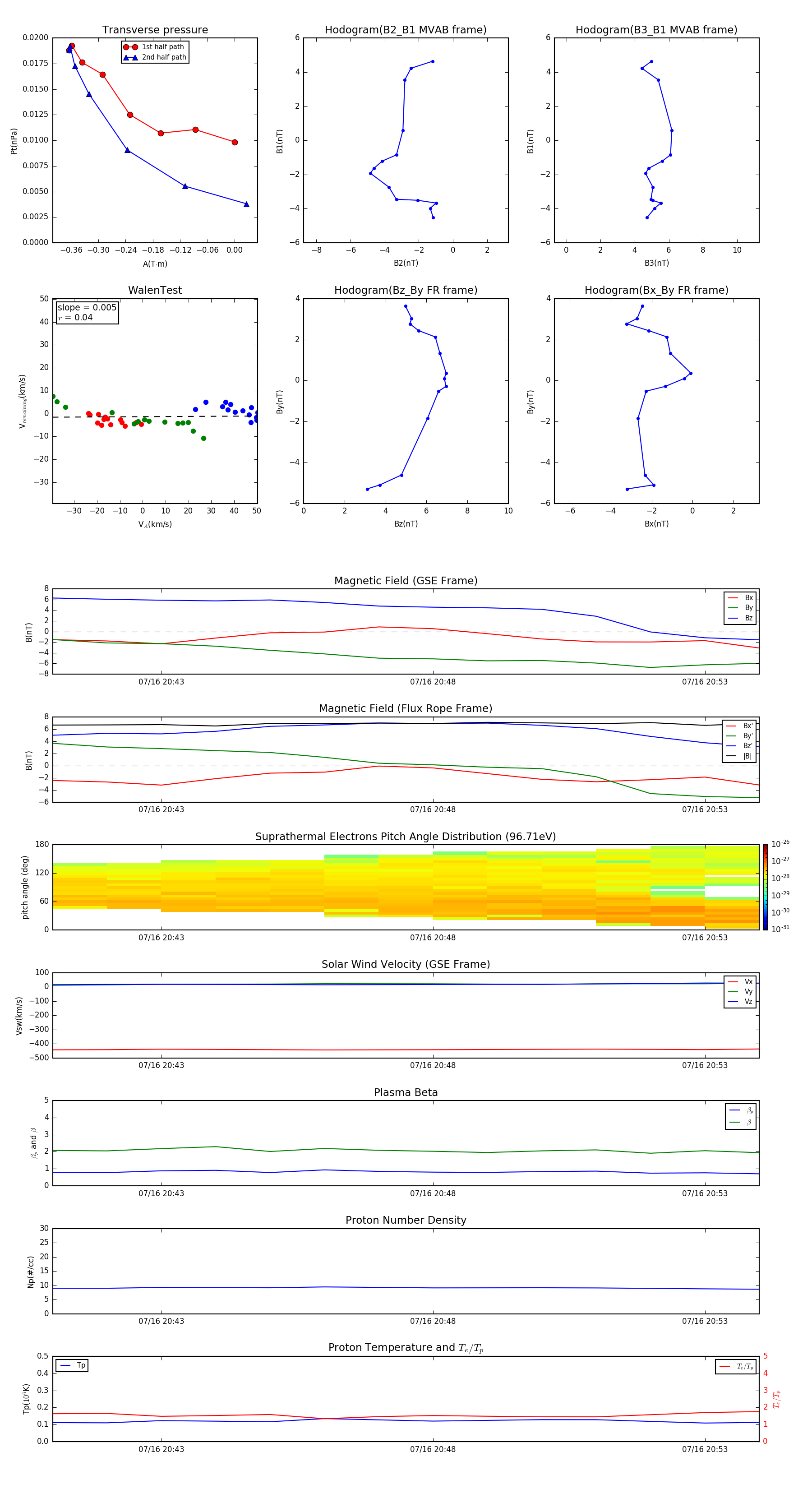Click the "Magnetic Field (GSE Frame)" title

[x=406, y=581]
